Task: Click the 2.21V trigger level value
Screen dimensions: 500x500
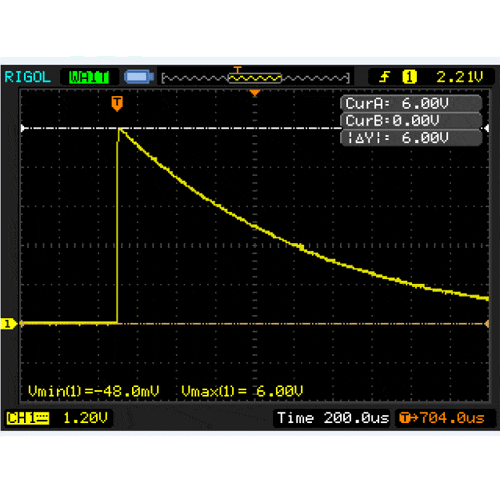Action: (x=459, y=77)
